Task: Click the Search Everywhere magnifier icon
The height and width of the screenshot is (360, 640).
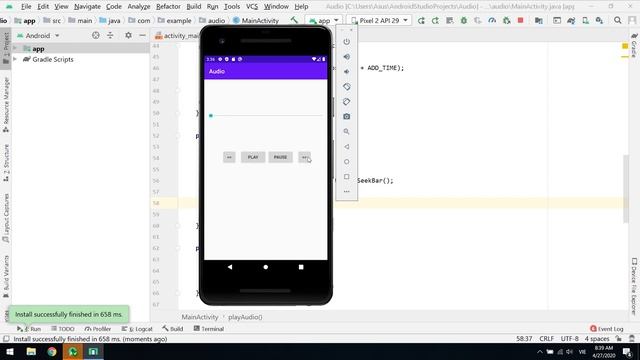Action: 618,20
